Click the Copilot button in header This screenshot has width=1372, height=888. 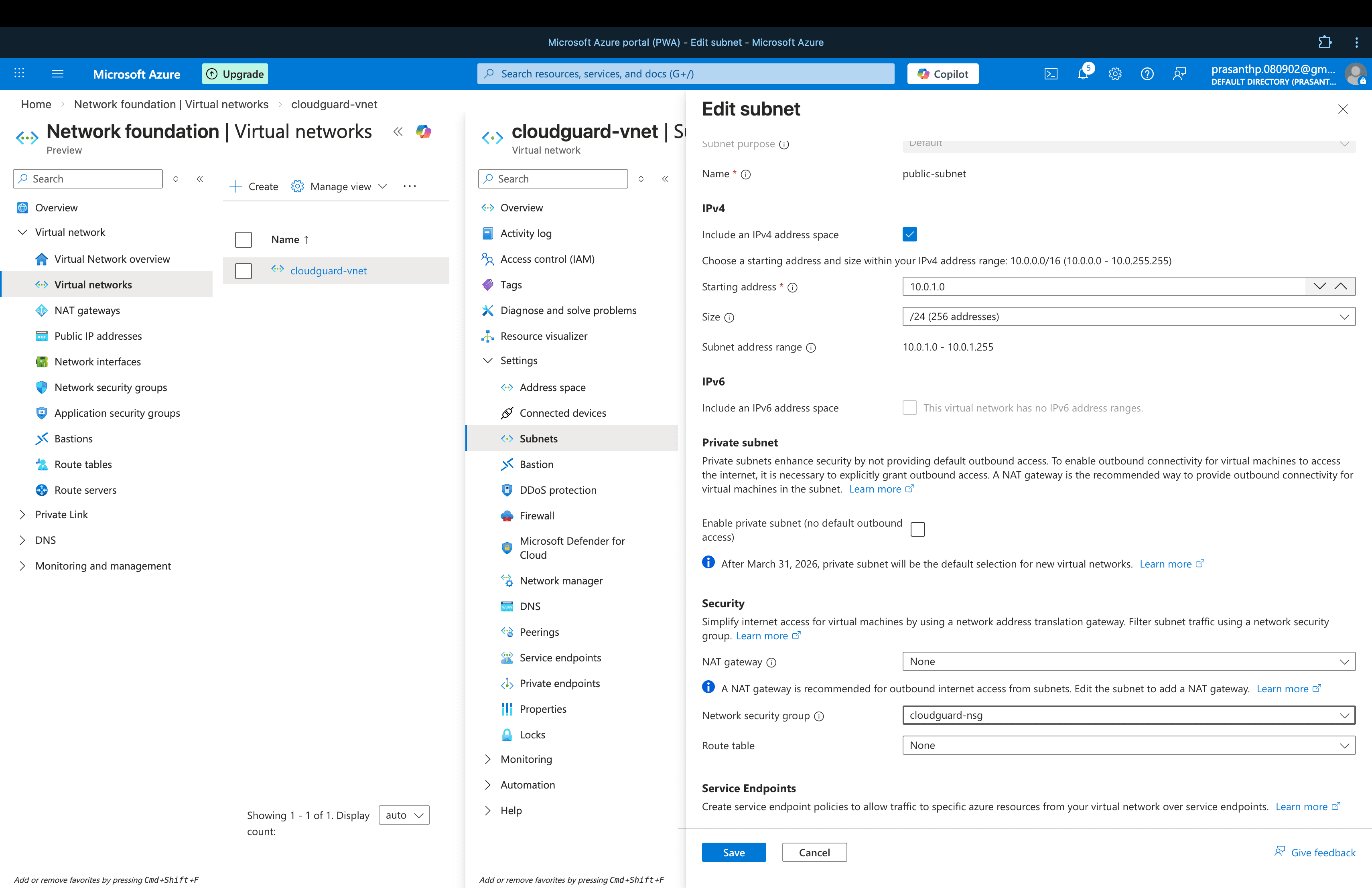tap(942, 74)
